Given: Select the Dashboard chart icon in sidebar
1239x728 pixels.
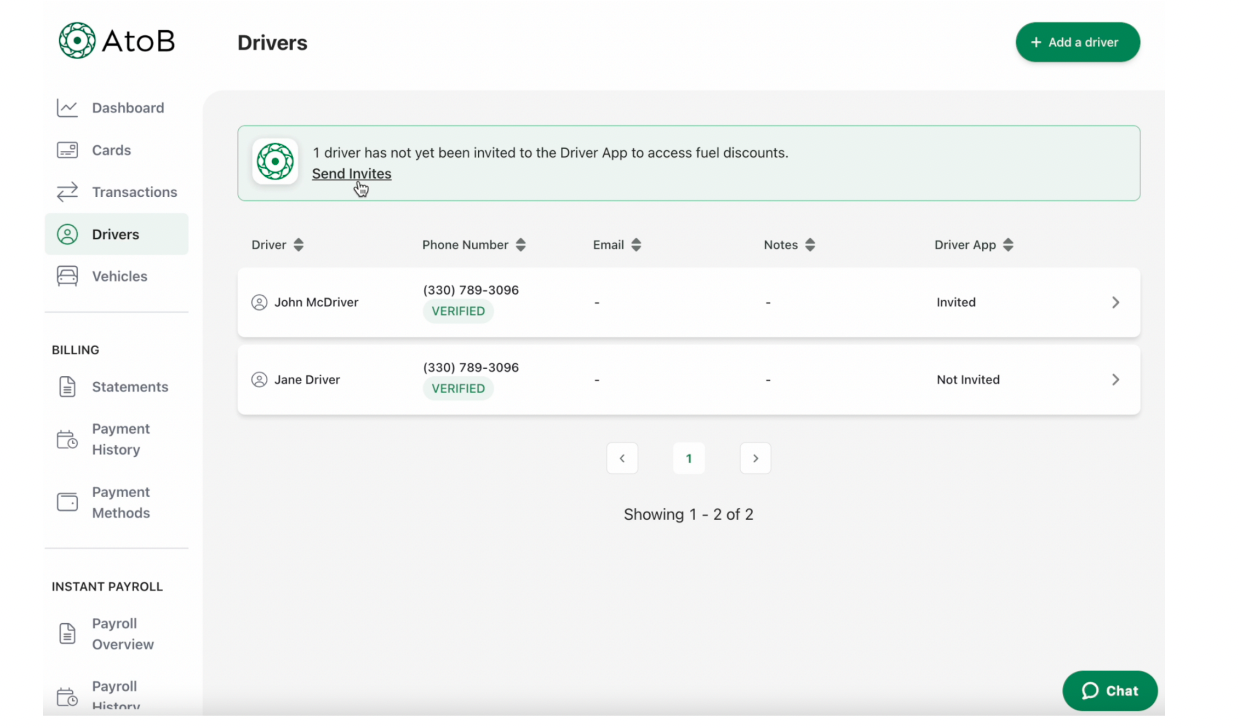Looking at the screenshot, I should [66, 107].
